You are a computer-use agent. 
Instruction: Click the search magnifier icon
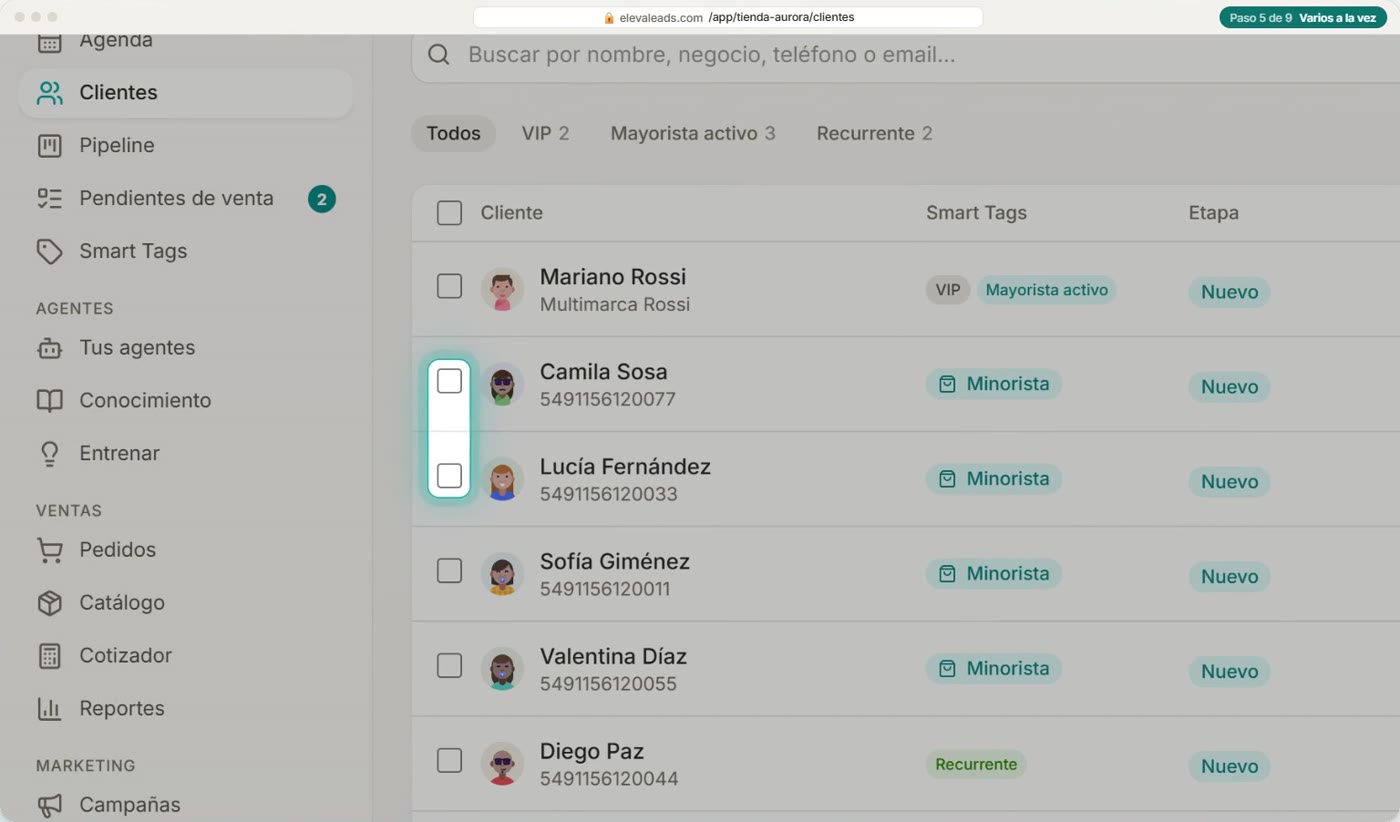click(439, 55)
